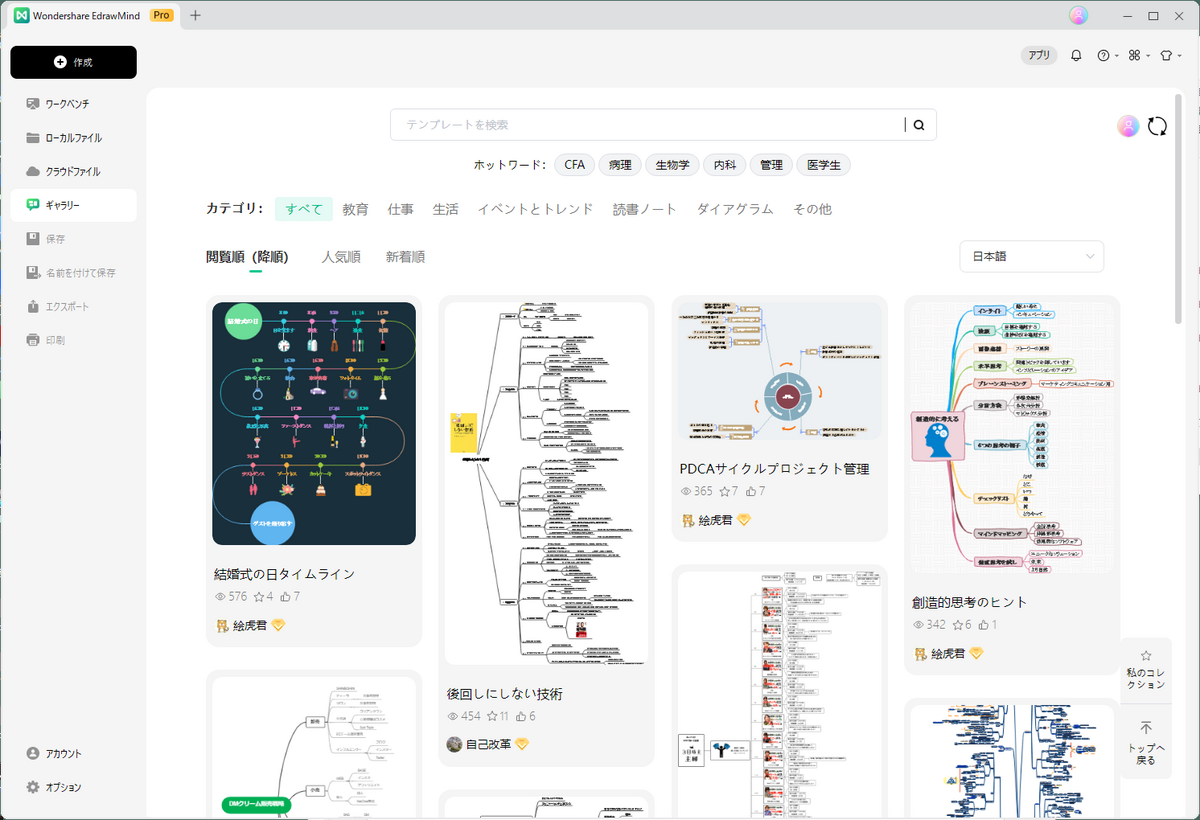Click 名前を付けて保存 in sidebar
The image size is (1200, 820).
tap(73, 272)
